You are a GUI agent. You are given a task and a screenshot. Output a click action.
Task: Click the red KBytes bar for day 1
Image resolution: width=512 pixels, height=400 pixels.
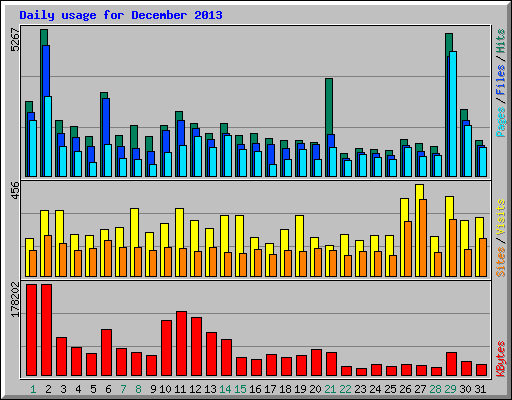pyautogui.click(x=32, y=330)
